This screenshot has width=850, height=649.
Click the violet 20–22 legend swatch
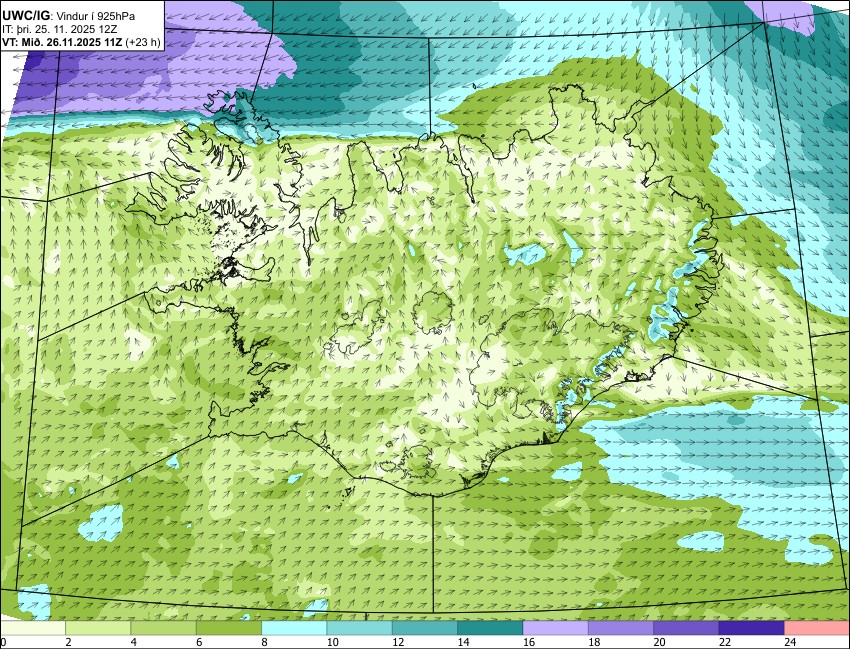[686, 628]
